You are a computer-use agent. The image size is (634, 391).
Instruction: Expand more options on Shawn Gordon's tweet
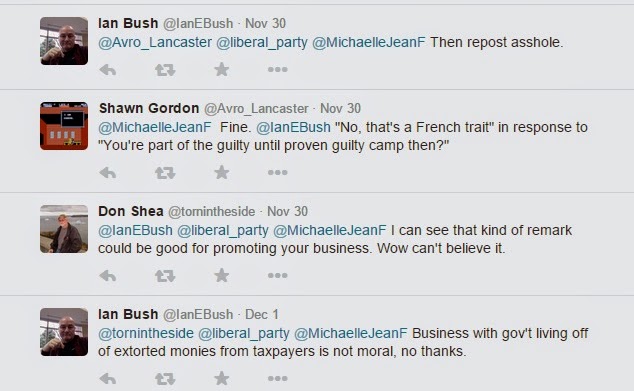point(277,173)
